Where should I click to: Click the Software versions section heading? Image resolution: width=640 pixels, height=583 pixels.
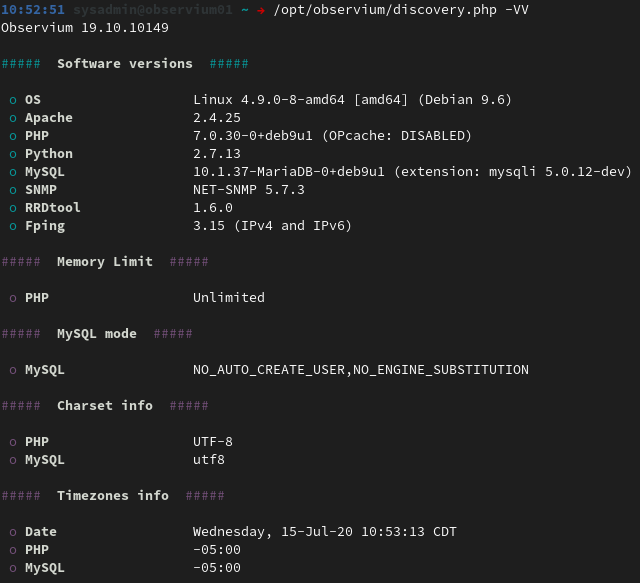(124, 64)
